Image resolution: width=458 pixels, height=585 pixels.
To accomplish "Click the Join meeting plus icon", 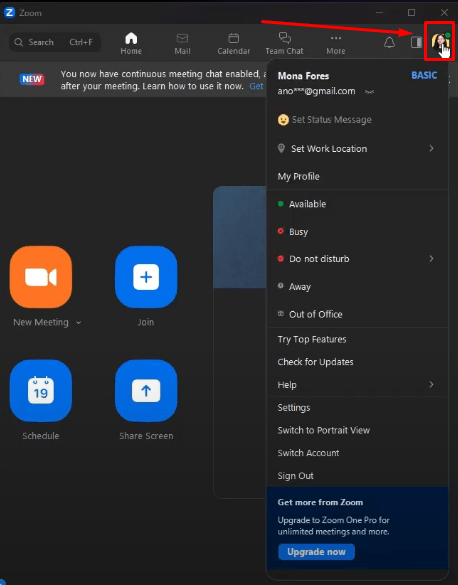I will tap(146, 277).
